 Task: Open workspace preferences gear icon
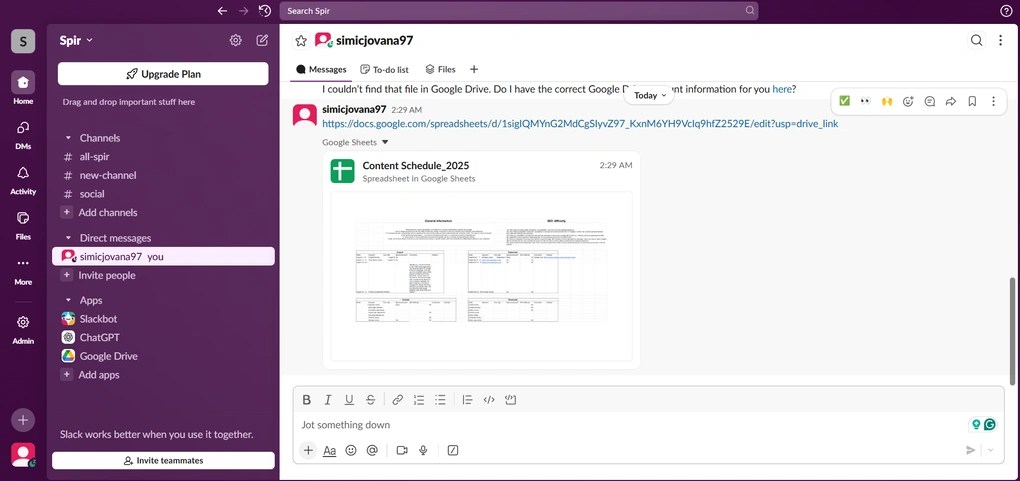(x=235, y=40)
